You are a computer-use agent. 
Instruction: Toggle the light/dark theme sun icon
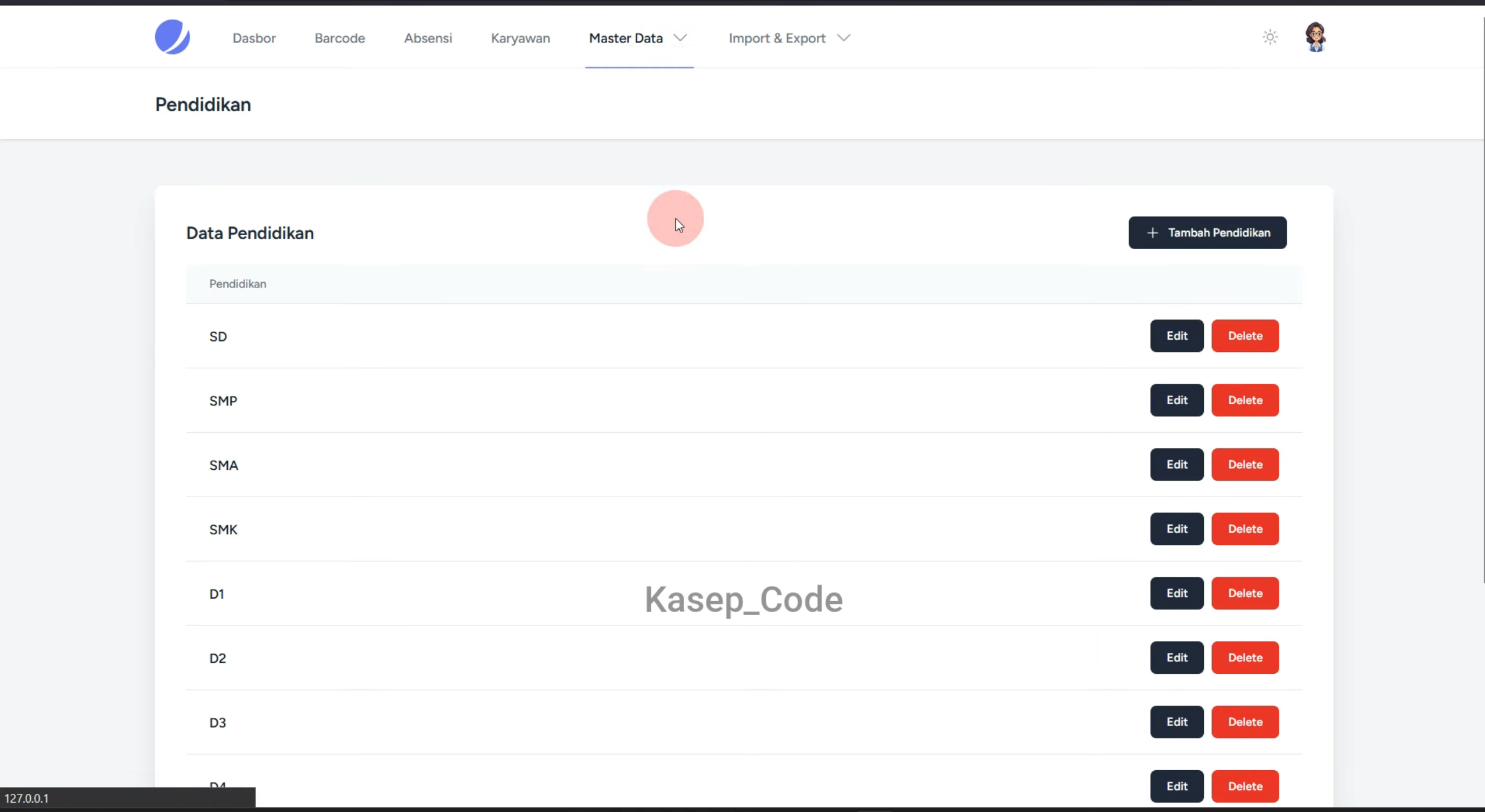(1270, 37)
